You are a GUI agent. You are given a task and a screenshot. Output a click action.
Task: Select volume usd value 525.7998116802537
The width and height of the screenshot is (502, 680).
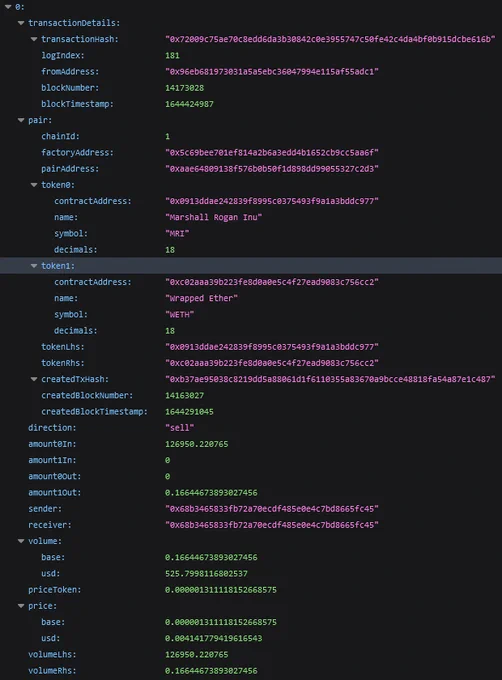(206, 573)
